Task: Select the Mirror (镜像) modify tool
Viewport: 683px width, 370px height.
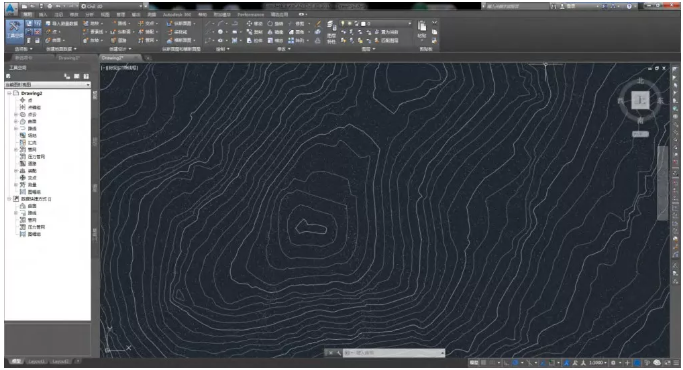Action: (275, 32)
